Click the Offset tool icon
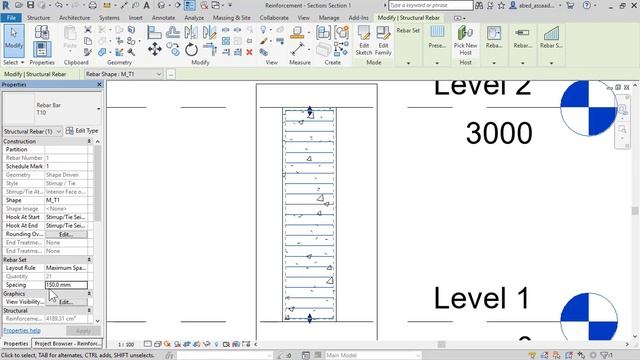This screenshot has height=360, width=640. [173, 32]
